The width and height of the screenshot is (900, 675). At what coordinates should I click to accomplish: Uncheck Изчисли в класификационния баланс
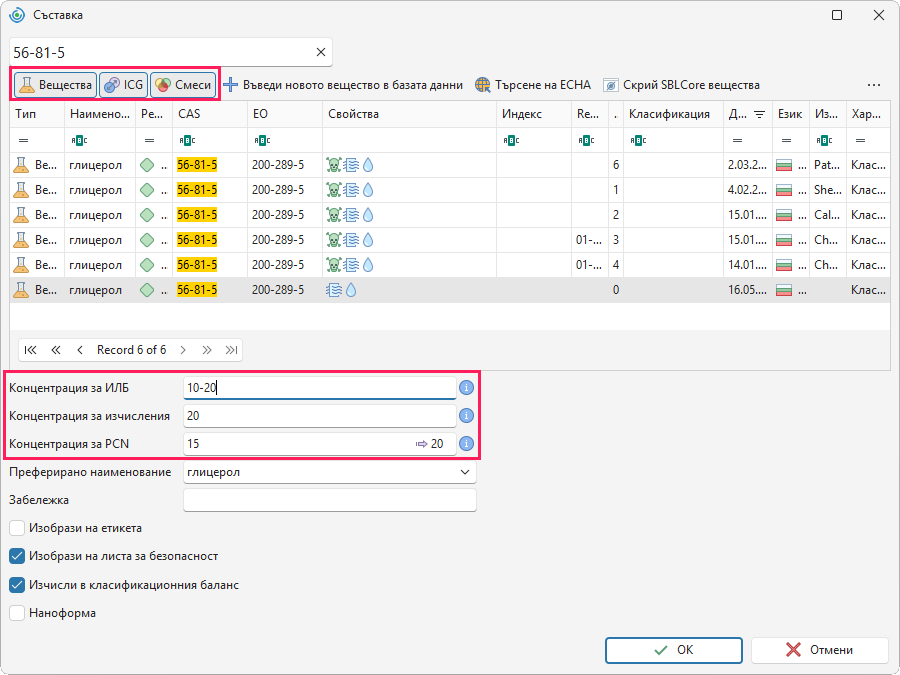coord(17,585)
